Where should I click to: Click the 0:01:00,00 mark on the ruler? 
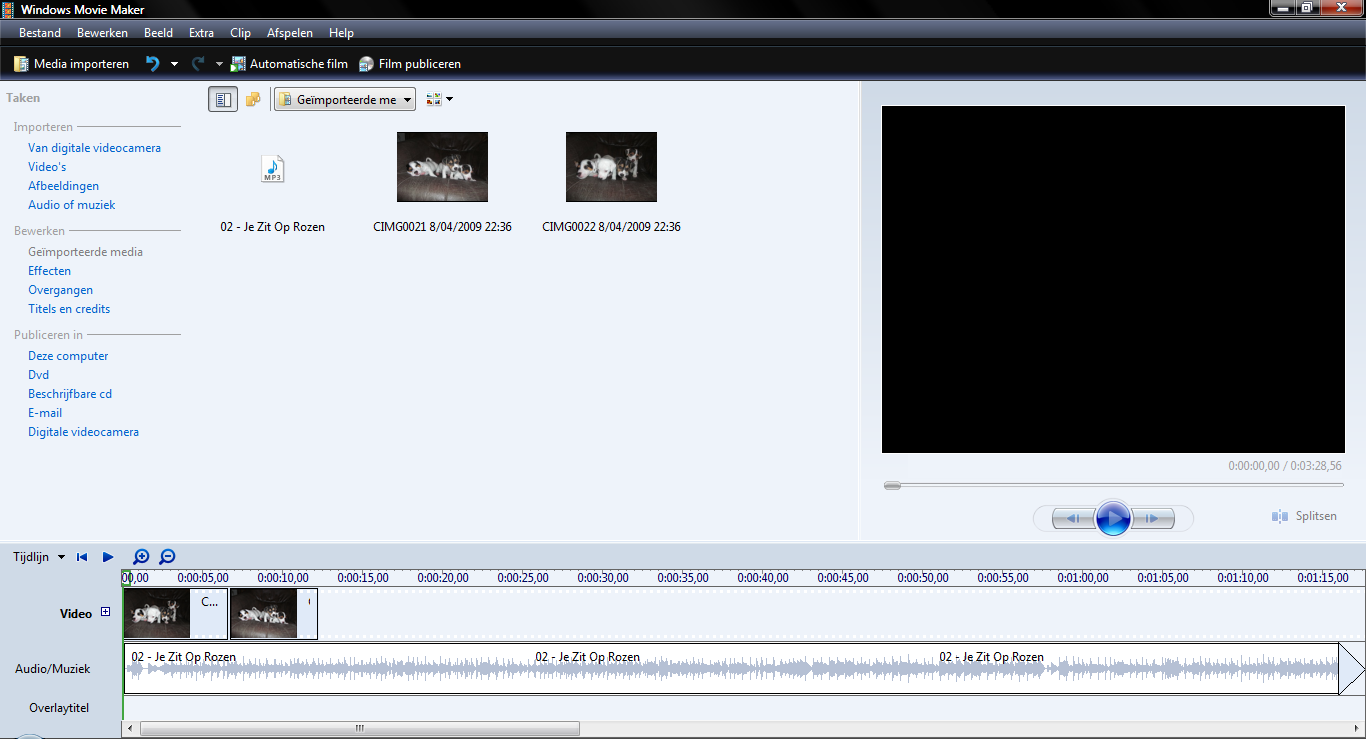[x=1083, y=578]
